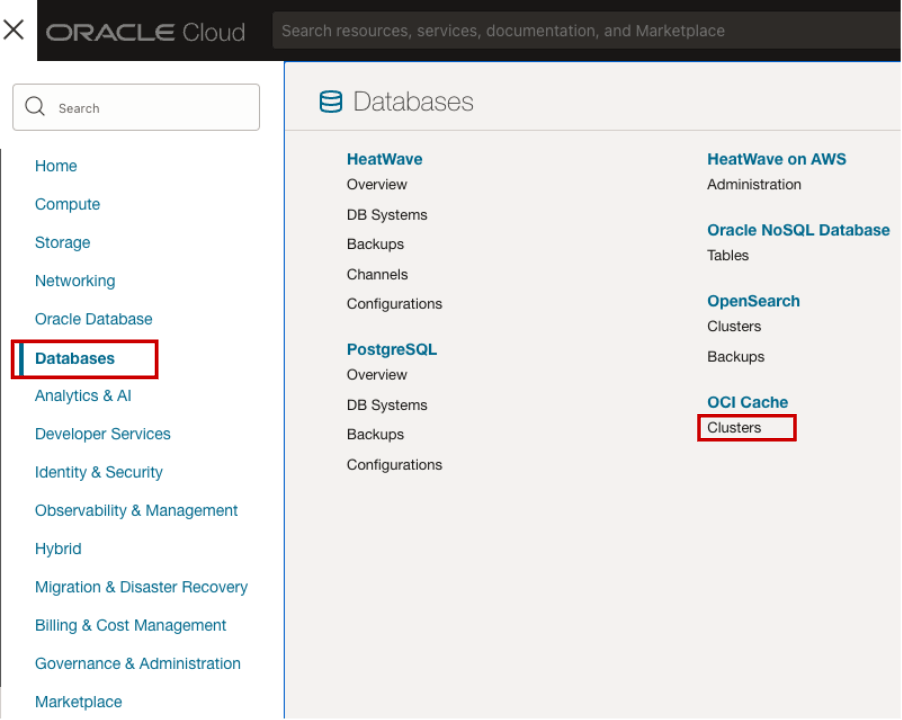Screen dimensions: 902x720
Task: Click the PostgreSQL section heading link
Action: pos(391,349)
